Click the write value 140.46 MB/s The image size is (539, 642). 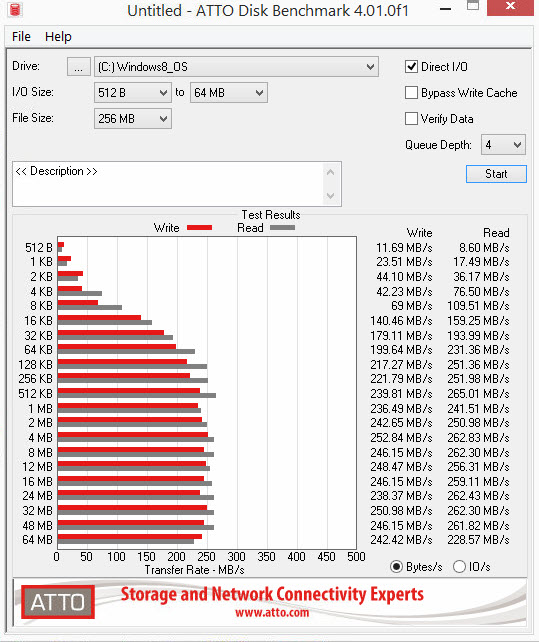401,321
